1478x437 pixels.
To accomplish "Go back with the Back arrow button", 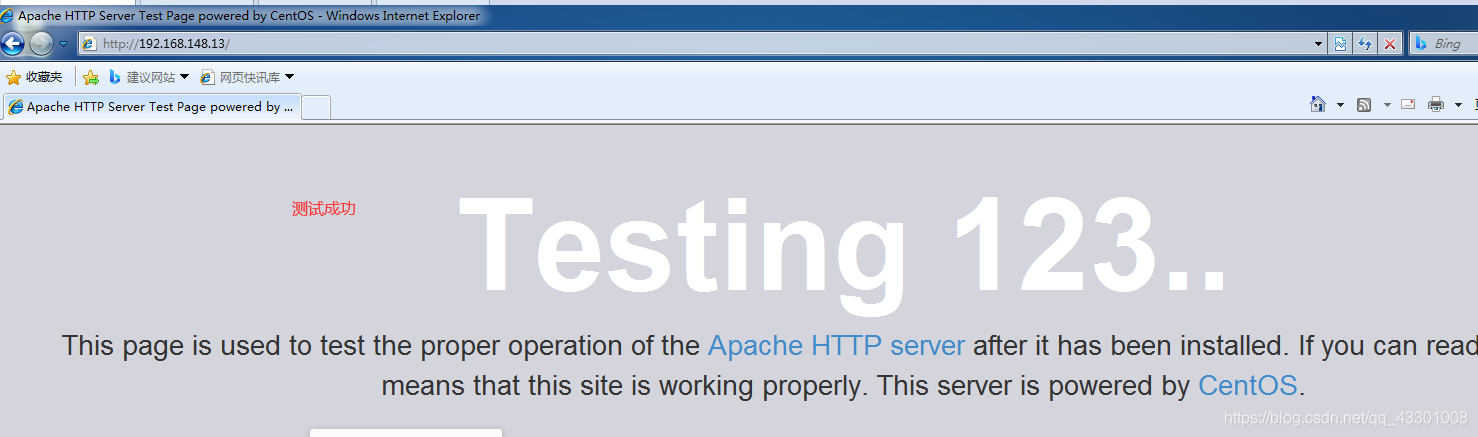I will click(13, 44).
